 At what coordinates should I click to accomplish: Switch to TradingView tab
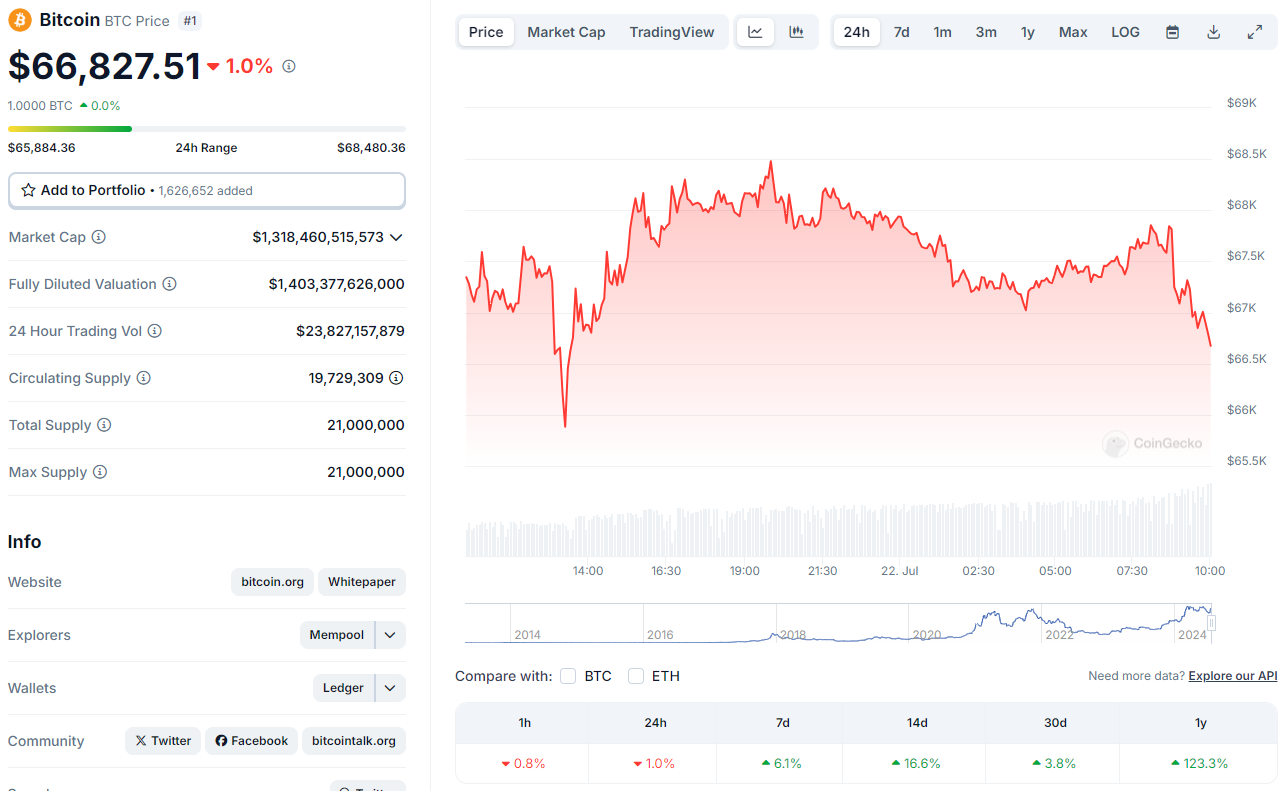click(672, 32)
